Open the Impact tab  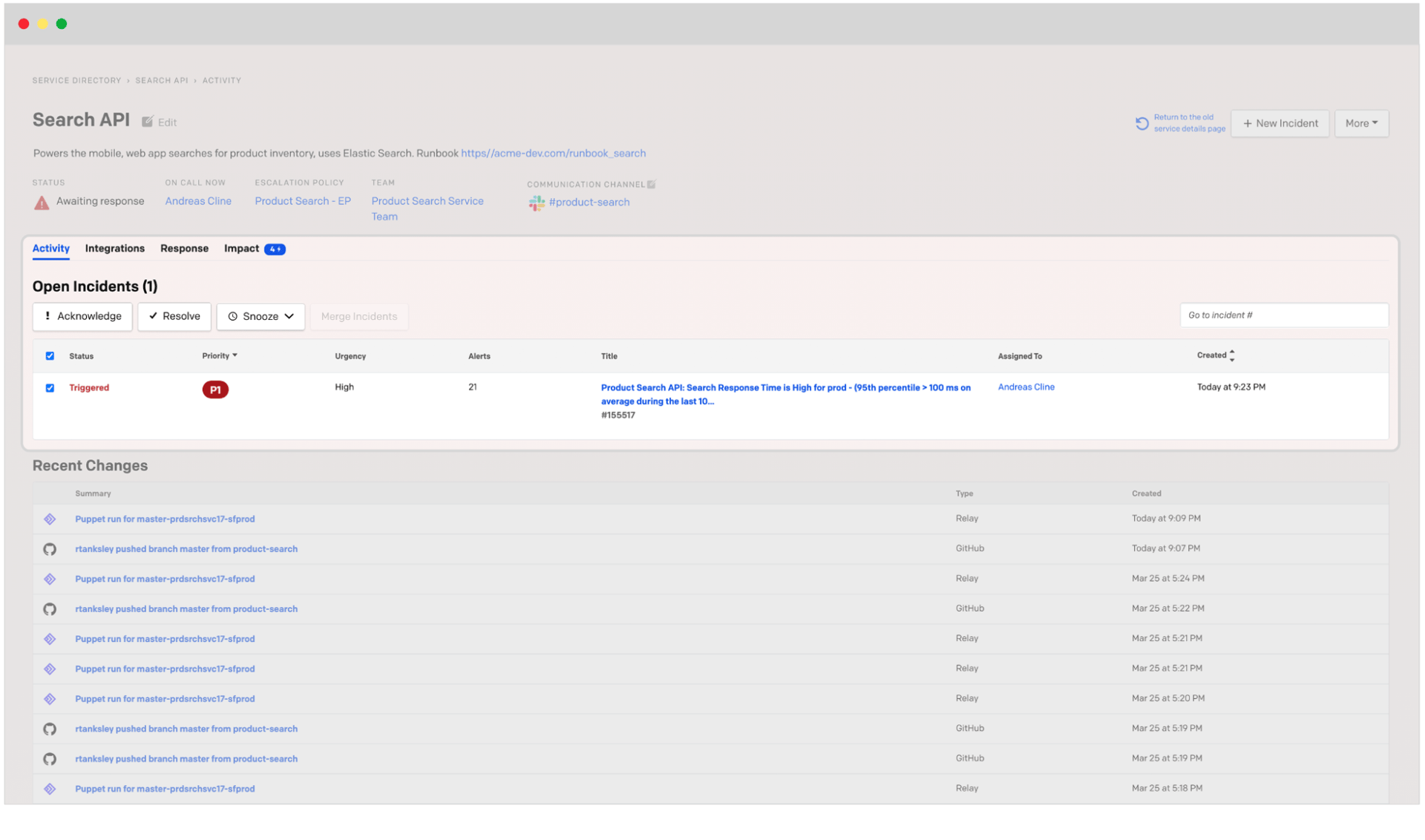pyautogui.click(x=242, y=249)
